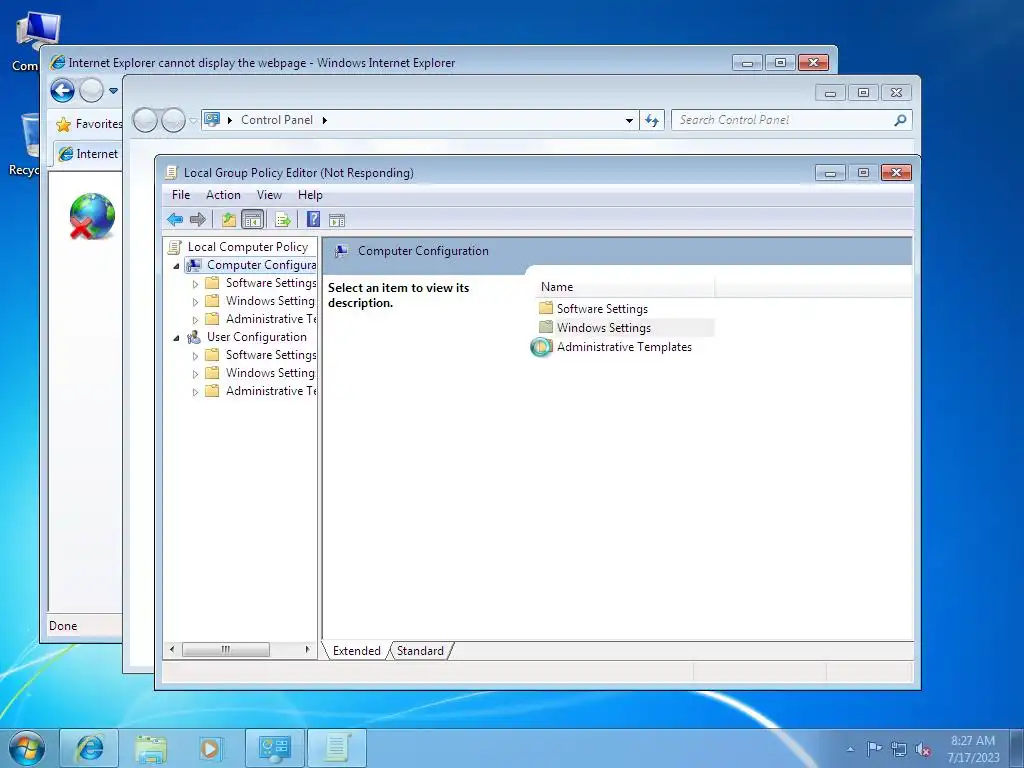Click the Back arrow in Group Policy toolbar
This screenshot has width=1024, height=768.
pyautogui.click(x=174, y=219)
